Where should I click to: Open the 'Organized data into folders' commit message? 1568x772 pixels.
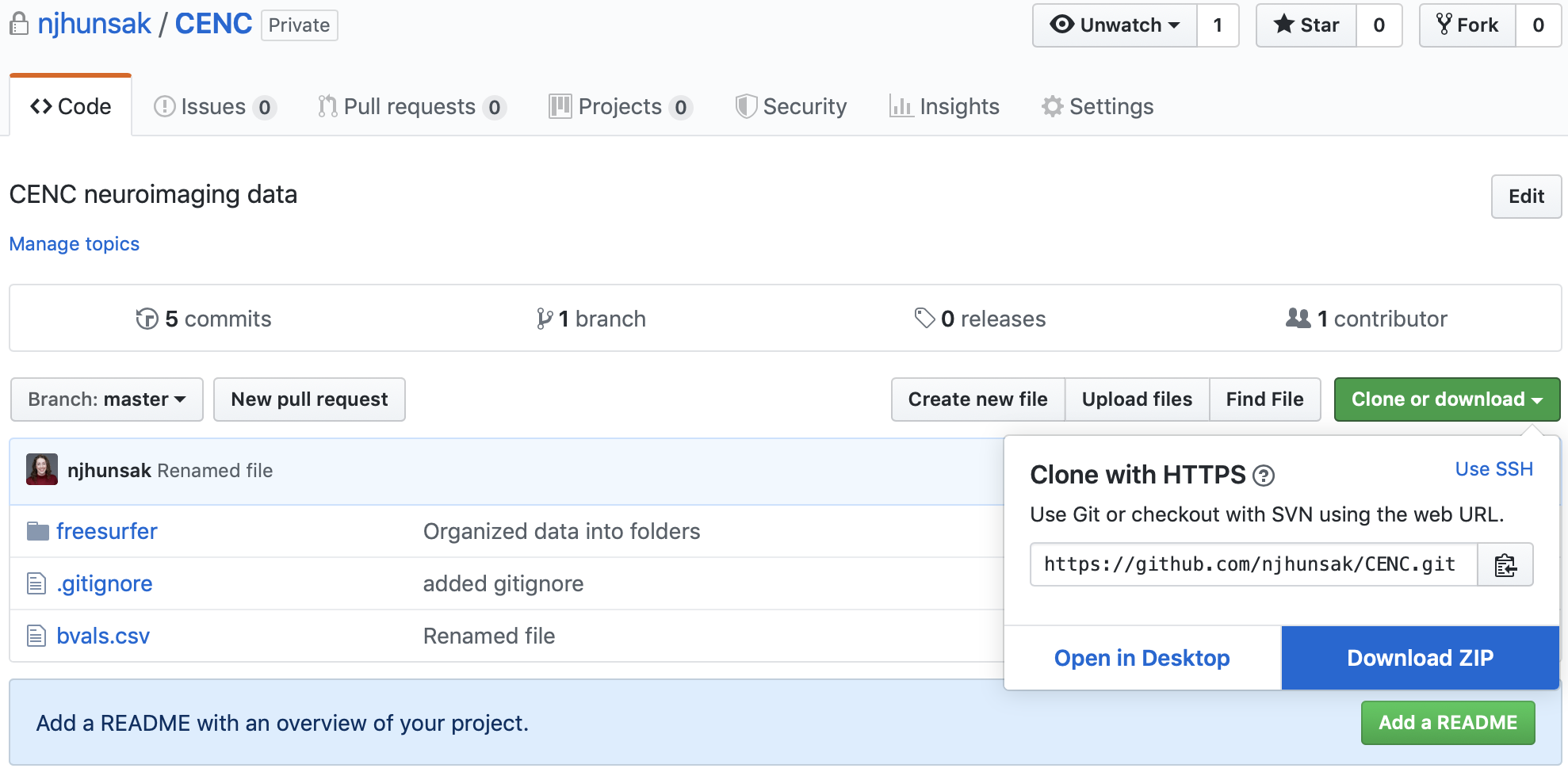point(562,531)
